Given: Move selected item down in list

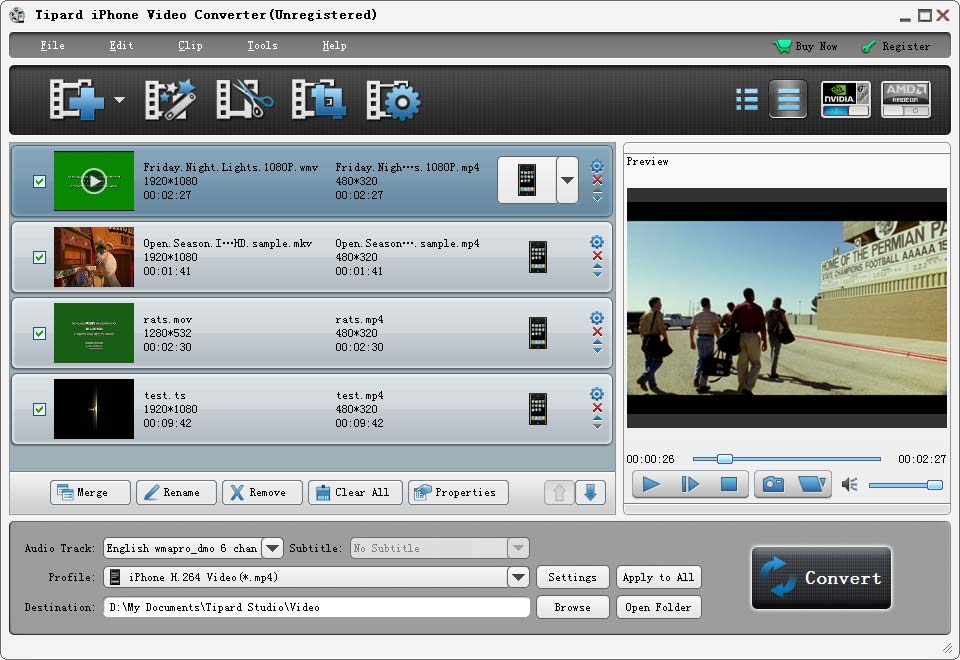Looking at the screenshot, I should (x=590, y=492).
